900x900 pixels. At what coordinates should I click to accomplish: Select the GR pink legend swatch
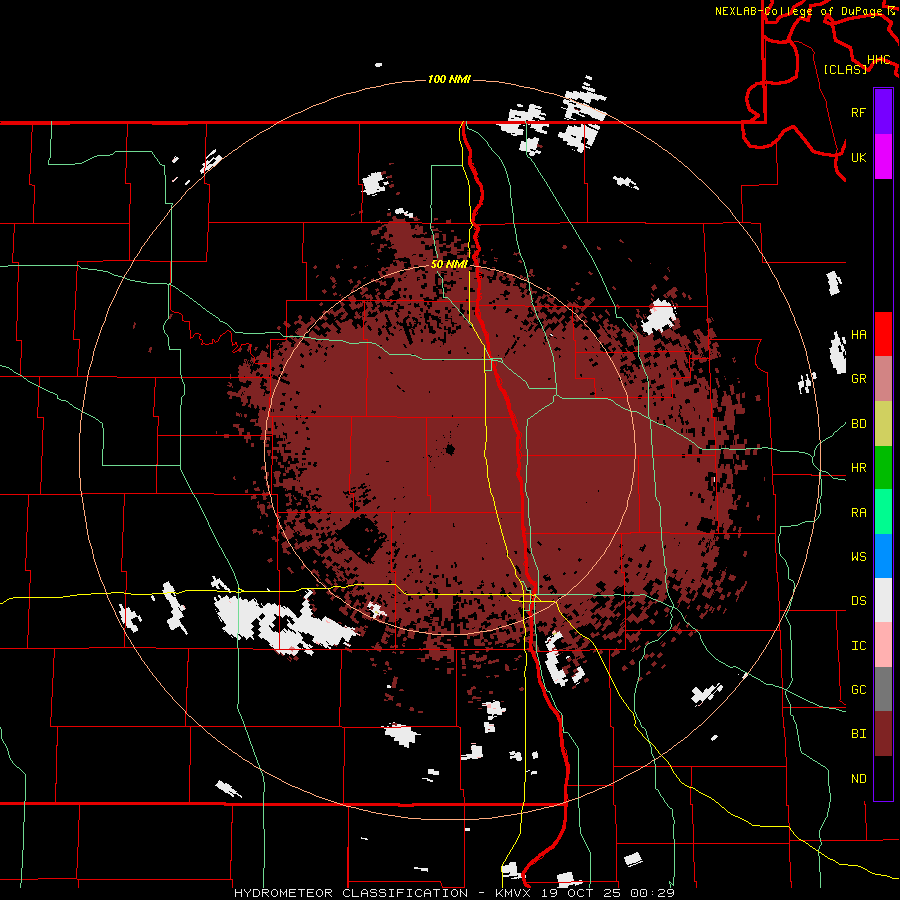(883, 379)
